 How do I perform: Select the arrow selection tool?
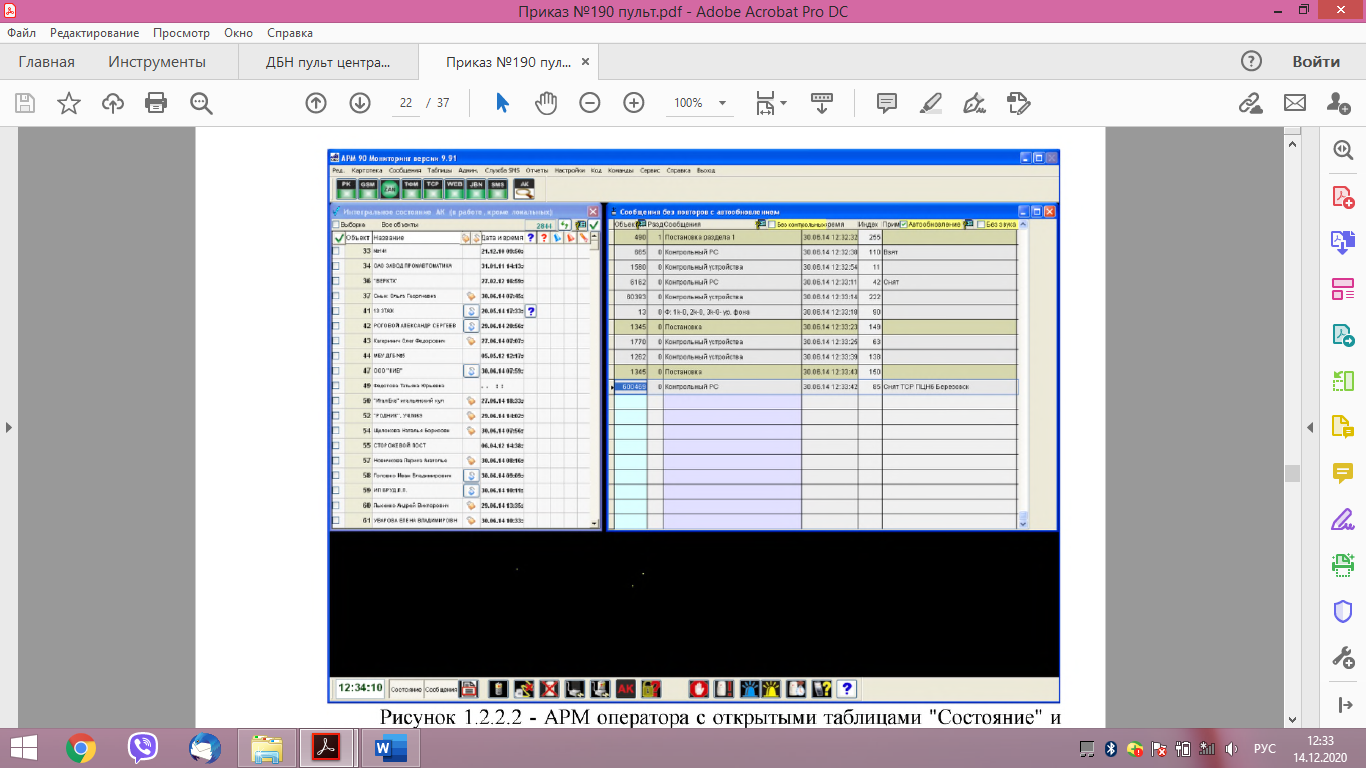pyautogui.click(x=503, y=103)
